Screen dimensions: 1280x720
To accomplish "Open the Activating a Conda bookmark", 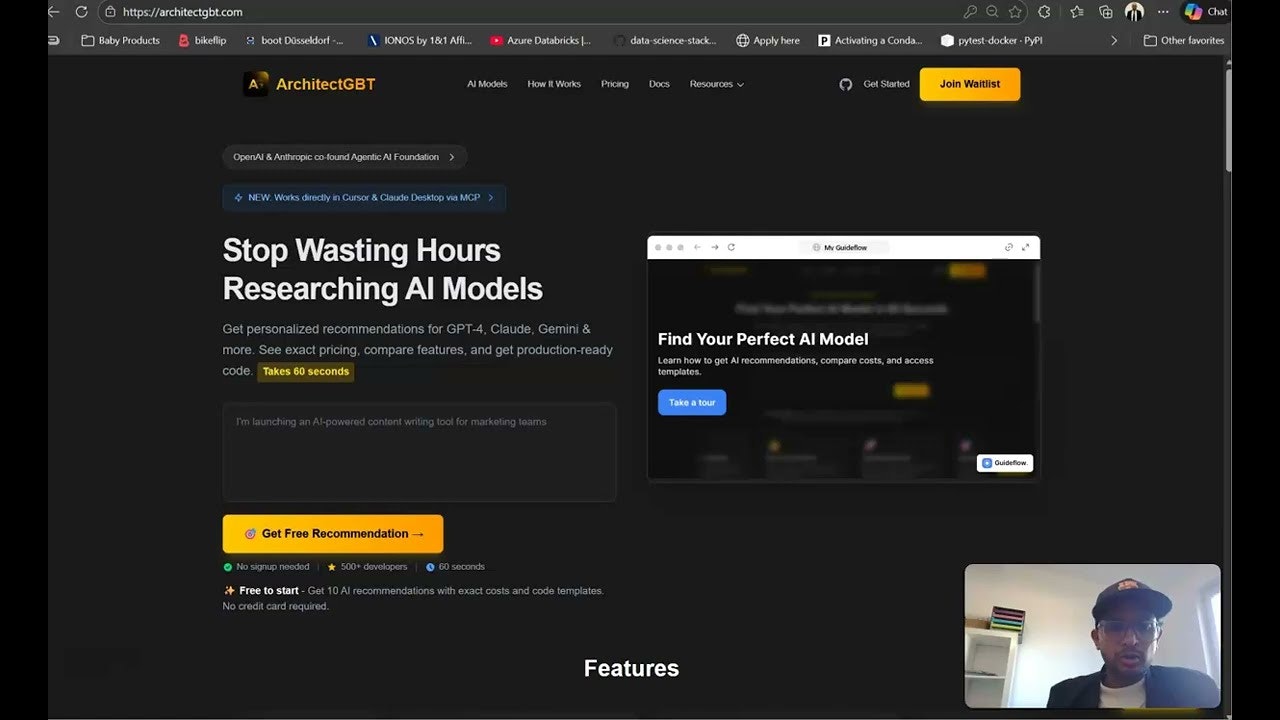I will 870,40.
